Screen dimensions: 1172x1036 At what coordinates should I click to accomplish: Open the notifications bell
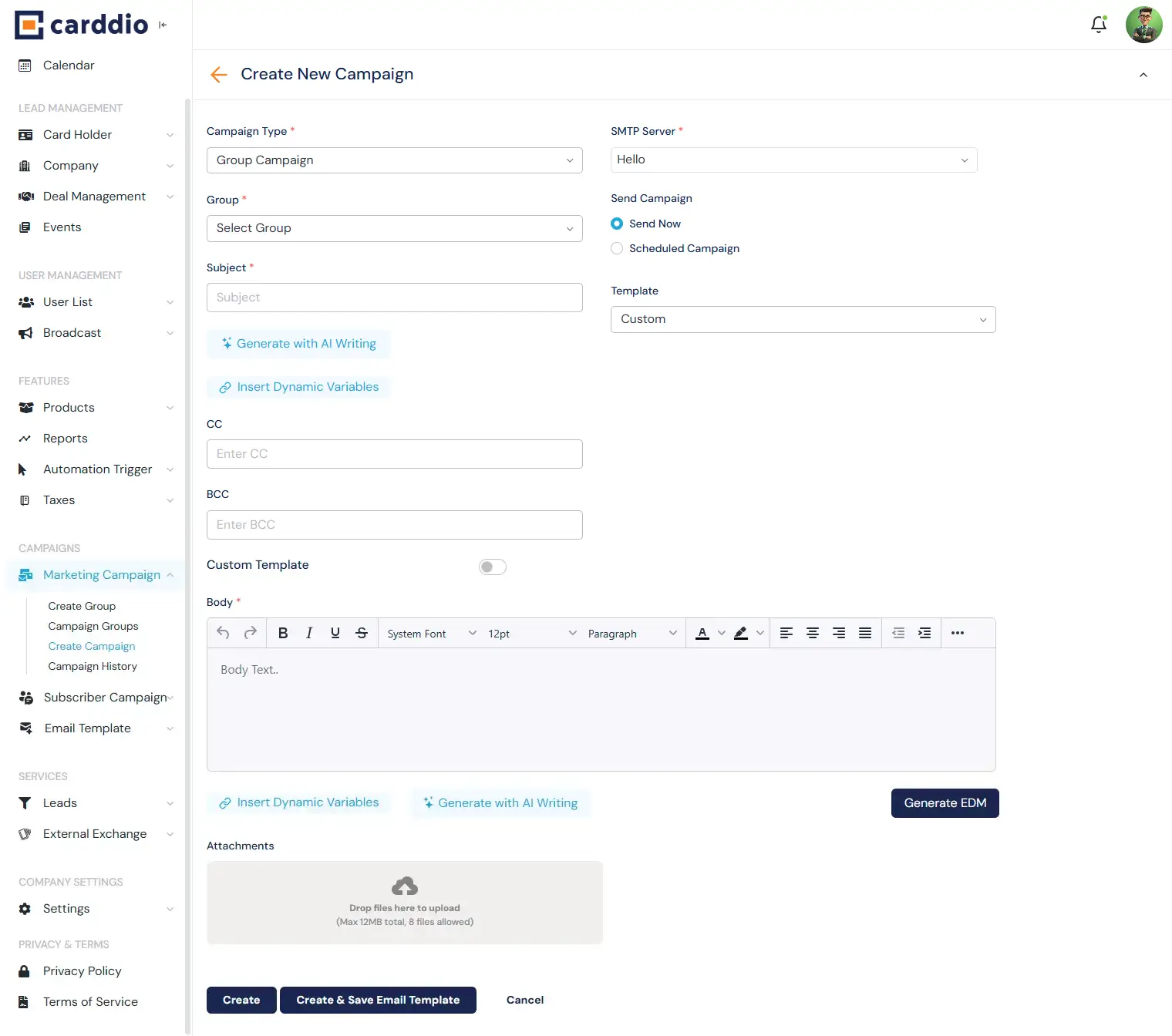coord(1099,25)
